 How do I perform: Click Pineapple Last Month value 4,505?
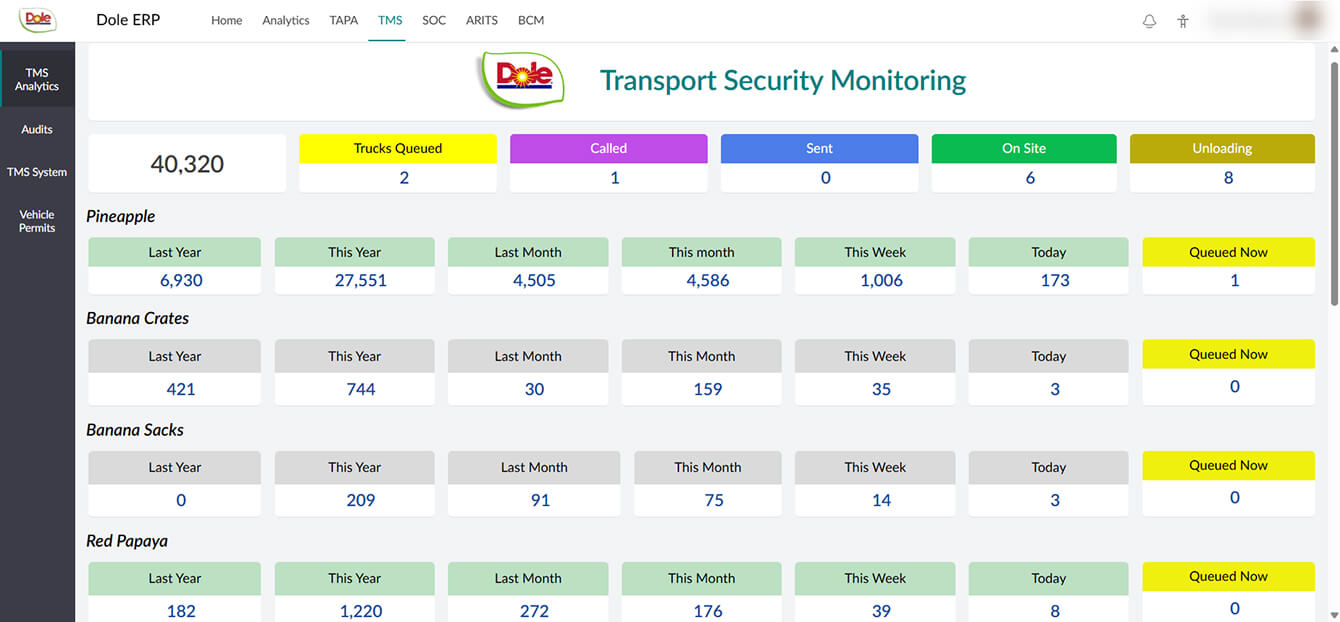(534, 281)
